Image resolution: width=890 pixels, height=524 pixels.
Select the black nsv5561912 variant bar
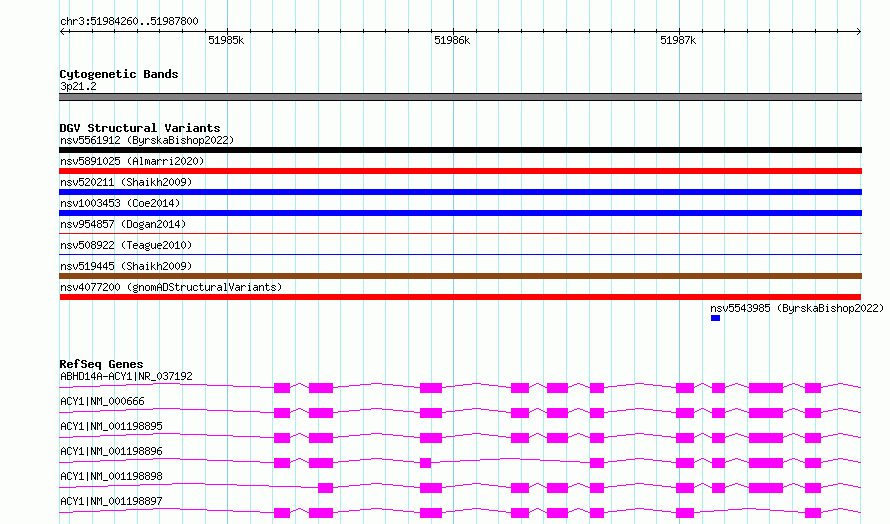point(460,150)
